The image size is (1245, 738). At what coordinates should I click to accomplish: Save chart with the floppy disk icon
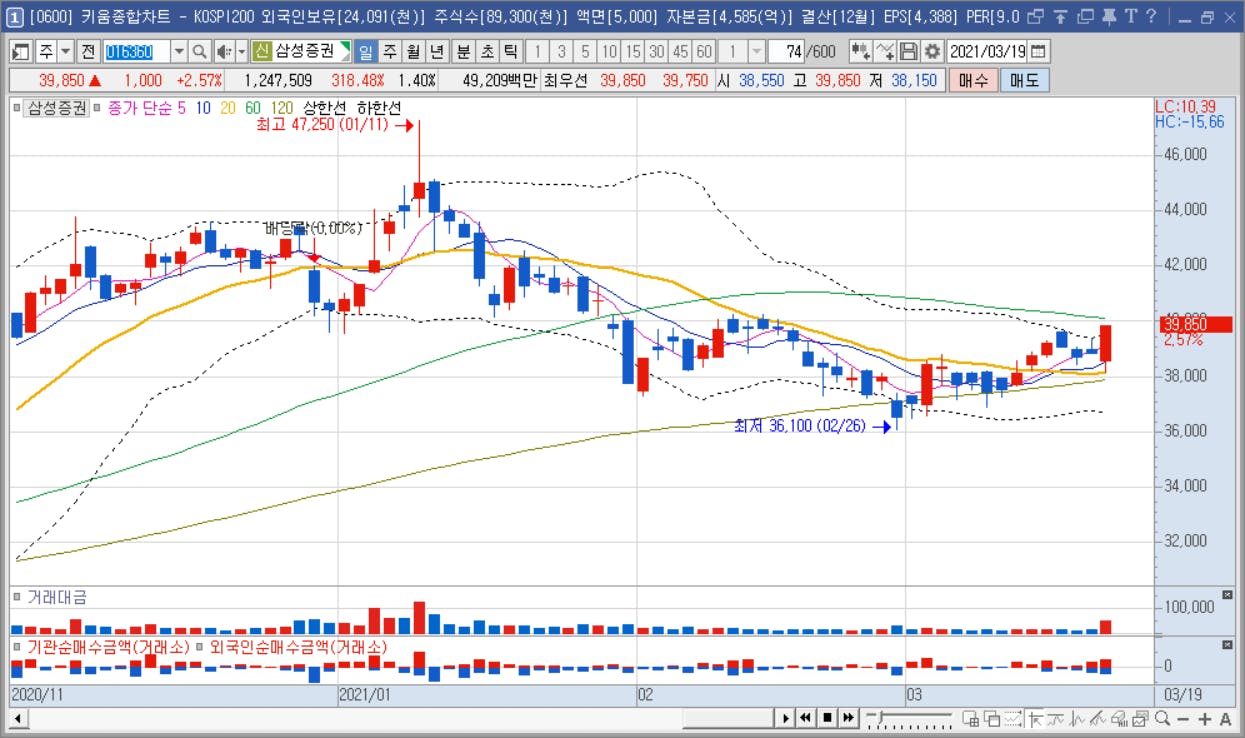pyautogui.click(x=908, y=52)
